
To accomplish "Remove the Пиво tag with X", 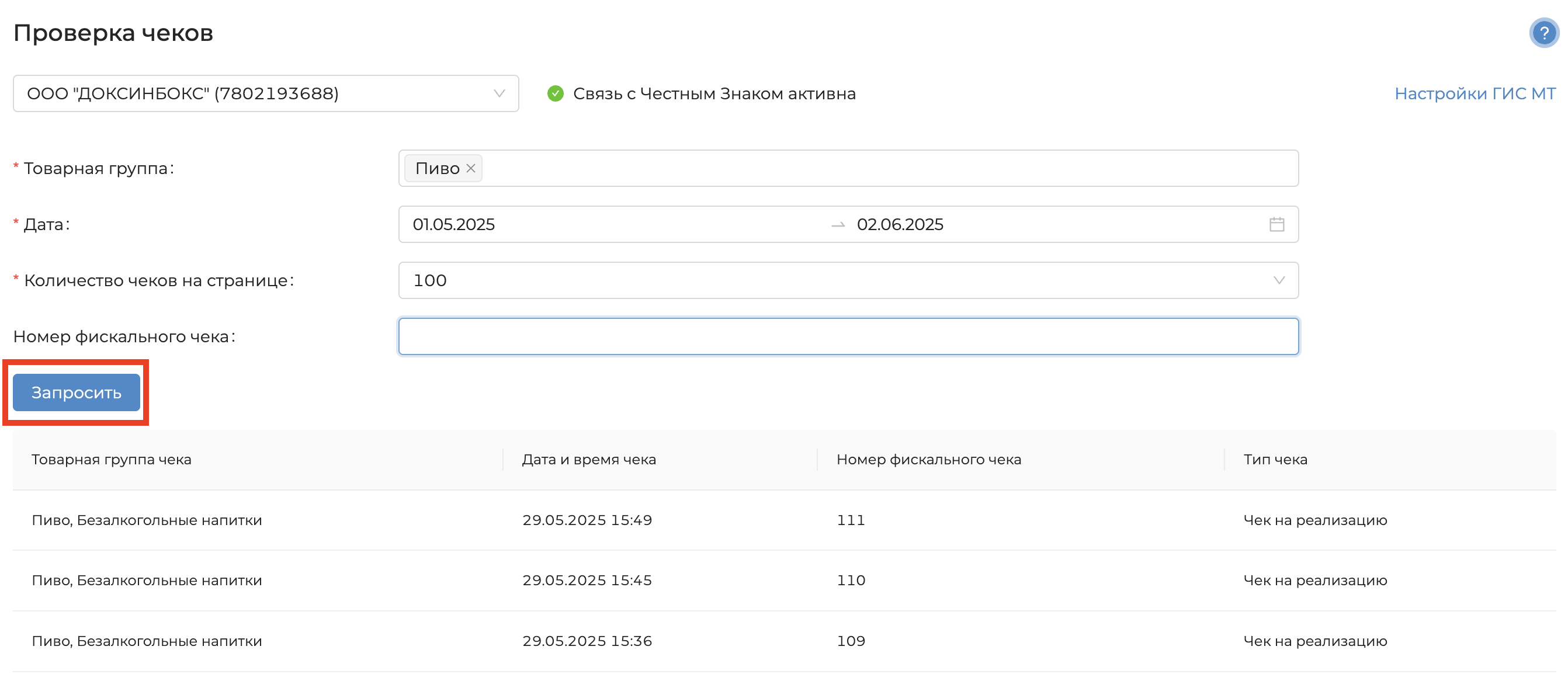I will click(470, 169).
